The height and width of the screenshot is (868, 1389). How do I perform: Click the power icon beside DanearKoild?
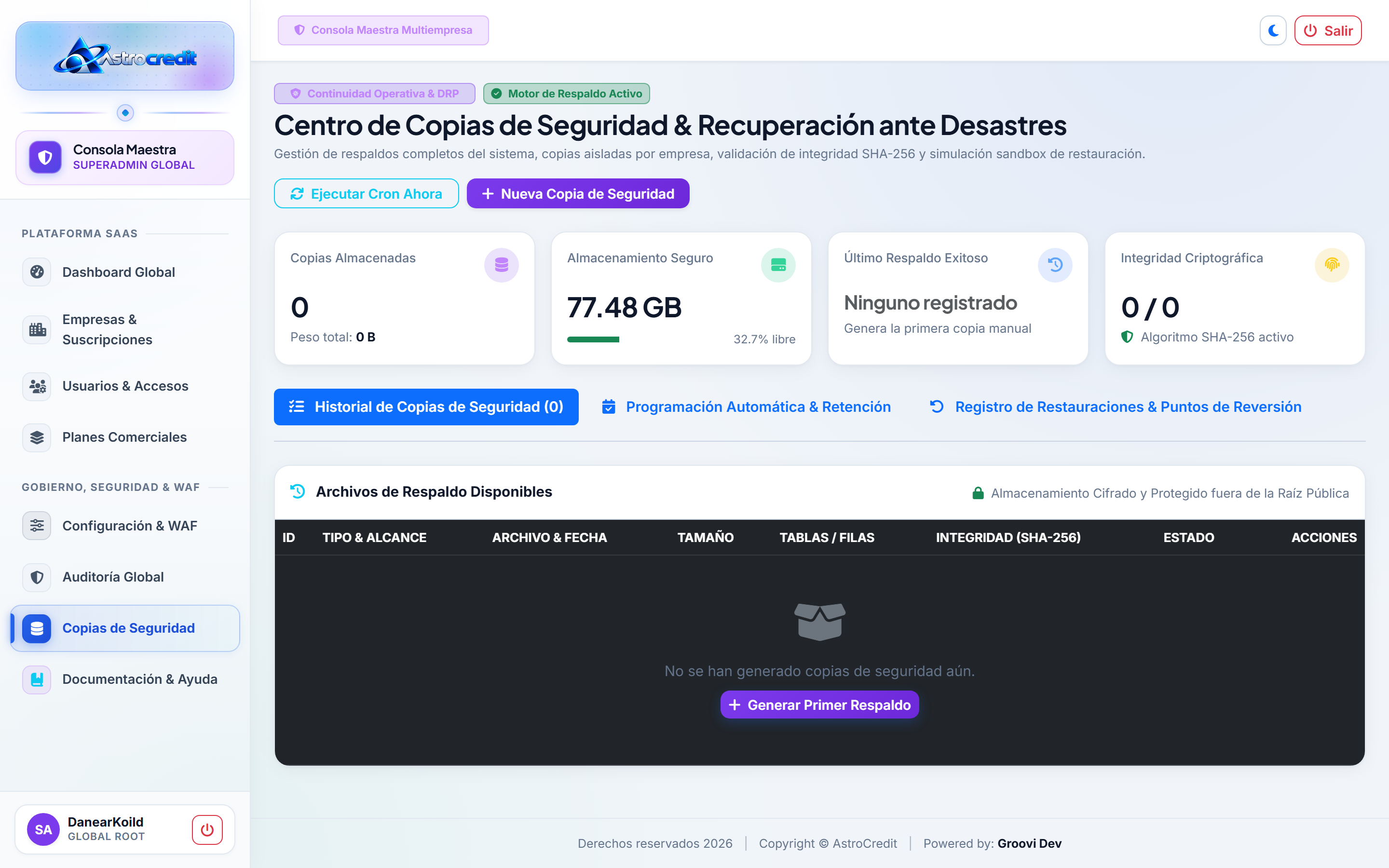point(207,829)
